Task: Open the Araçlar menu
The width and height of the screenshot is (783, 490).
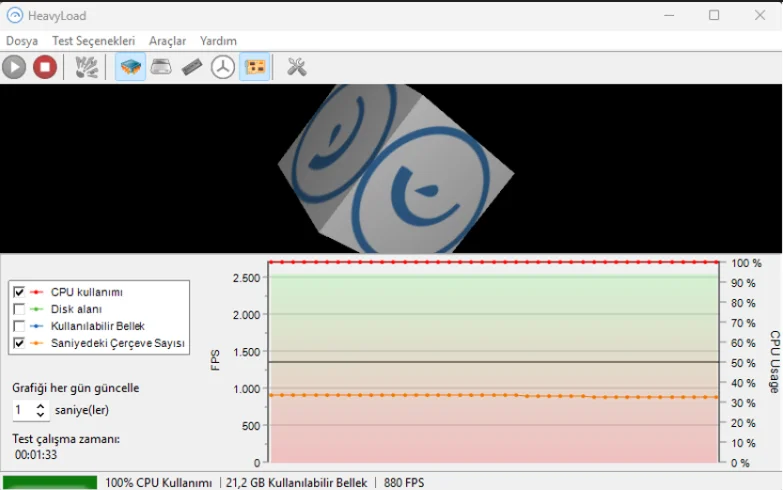Action: click(167, 41)
